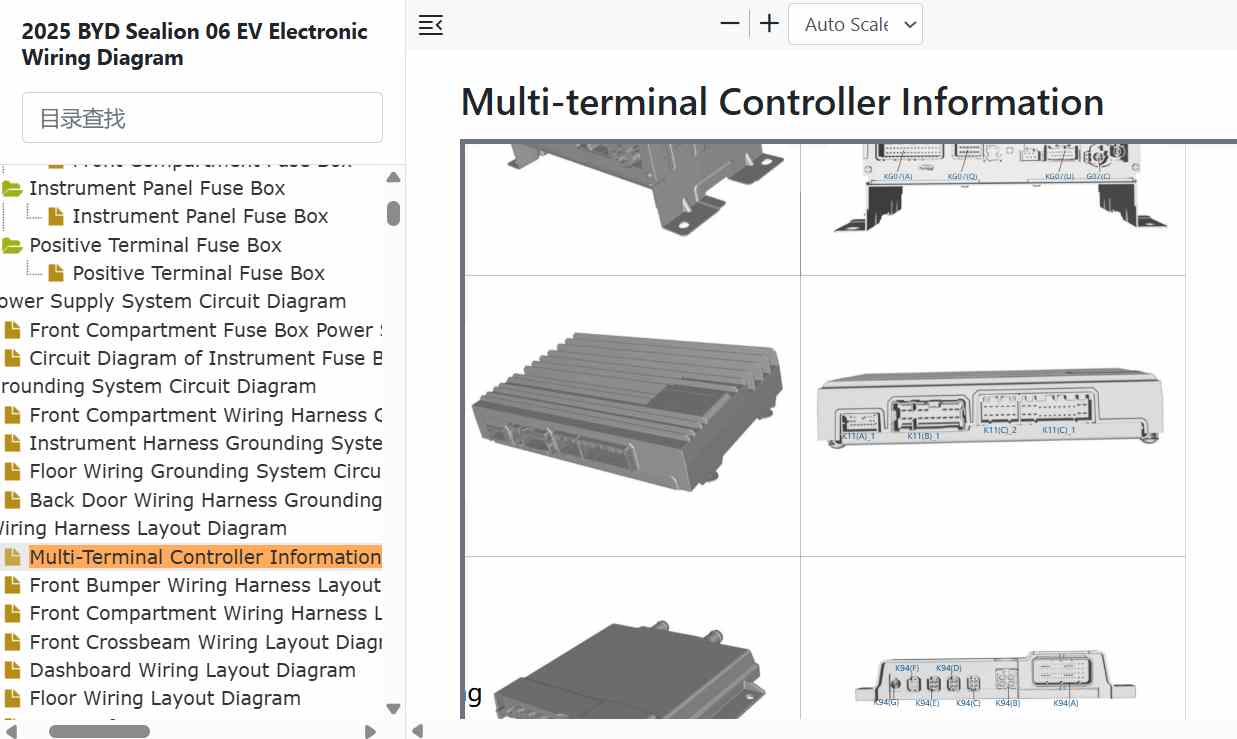Image resolution: width=1237 pixels, height=739 pixels.
Task: Click K94 connector face diagram
Action: tap(995, 679)
